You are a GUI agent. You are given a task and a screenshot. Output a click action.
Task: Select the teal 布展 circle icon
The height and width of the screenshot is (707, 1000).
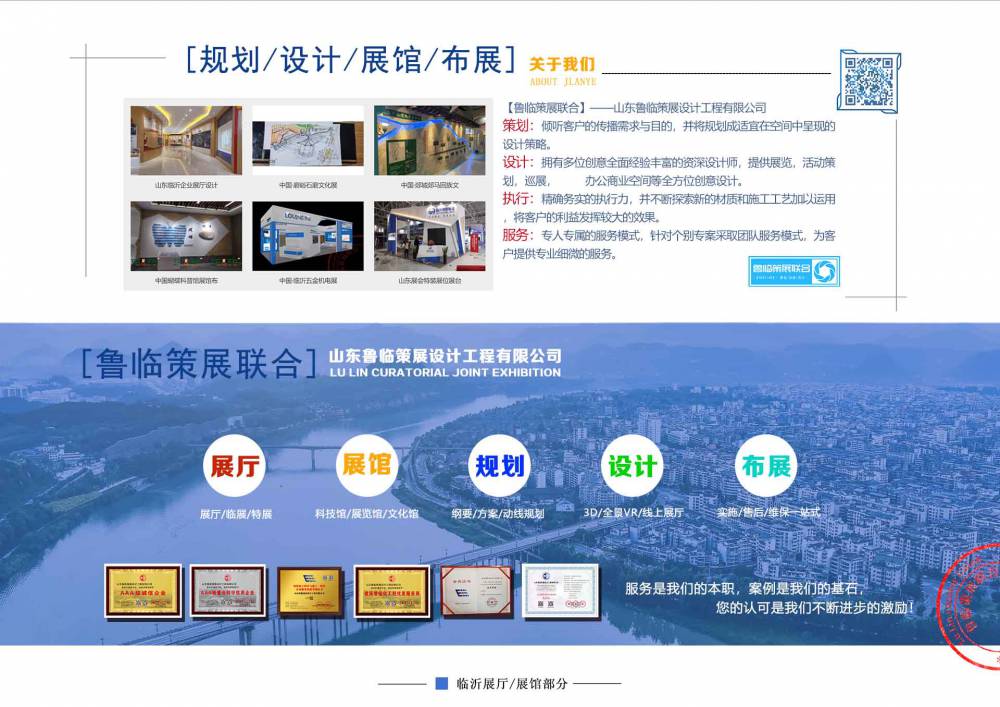pyautogui.click(x=766, y=466)
